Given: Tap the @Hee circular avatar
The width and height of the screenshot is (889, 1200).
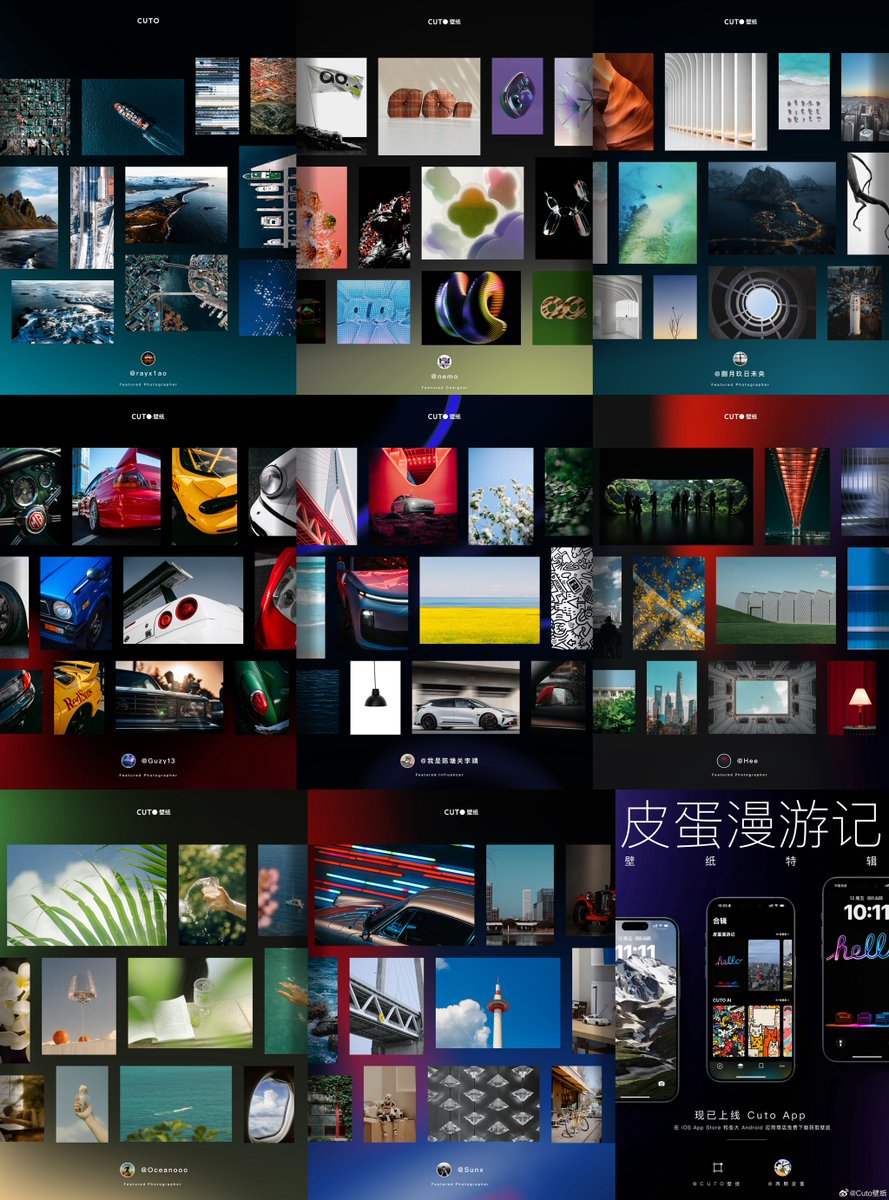Looking at the screenshot, I should click(723, 761).
